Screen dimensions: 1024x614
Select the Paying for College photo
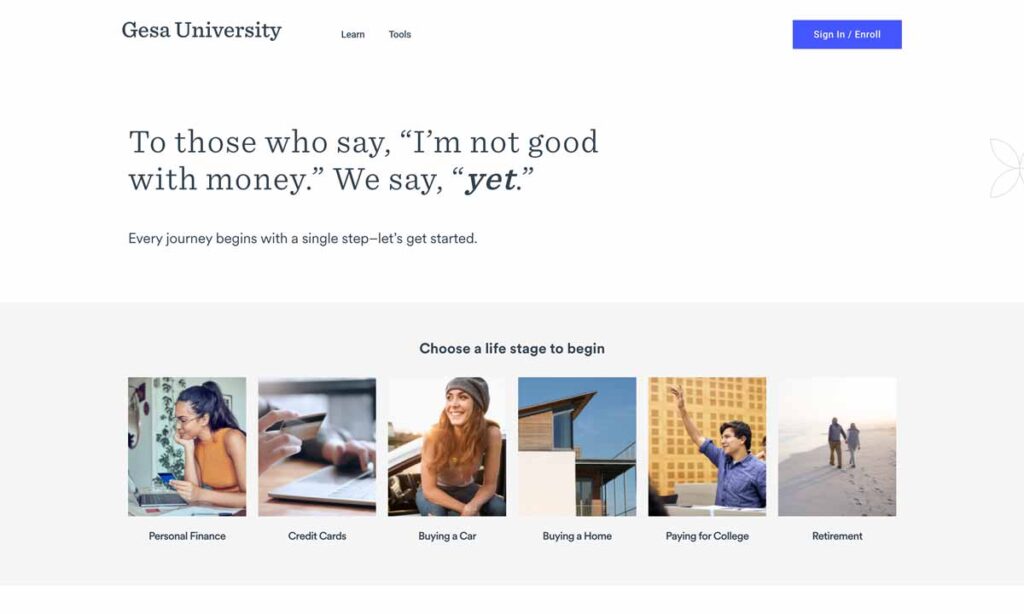click(x=707, y=446)
